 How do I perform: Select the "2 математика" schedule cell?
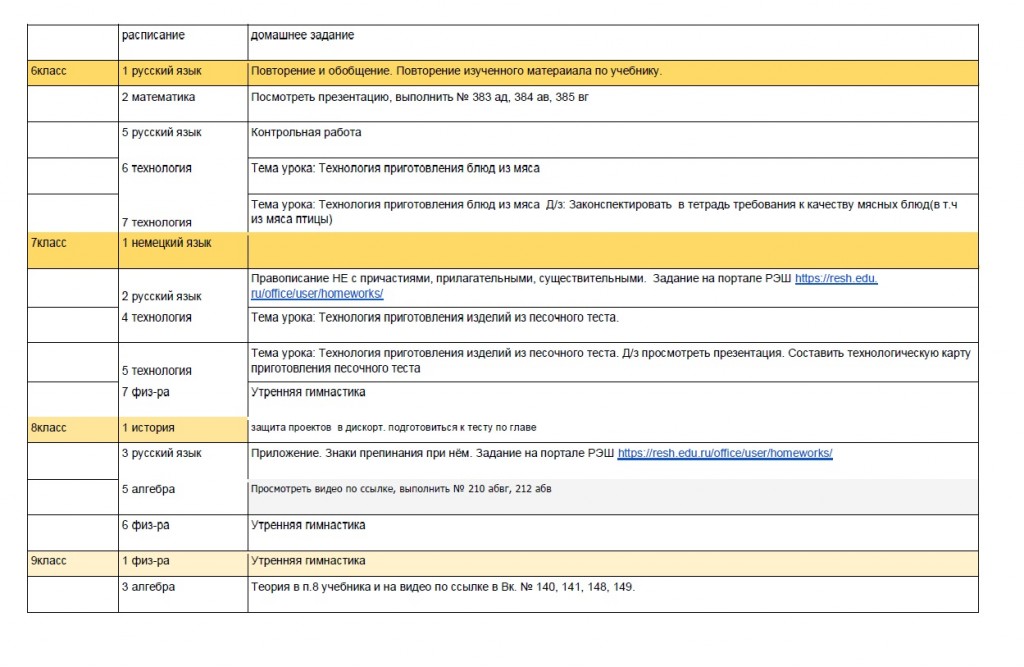pyautogui.click(x=159, y=97)
